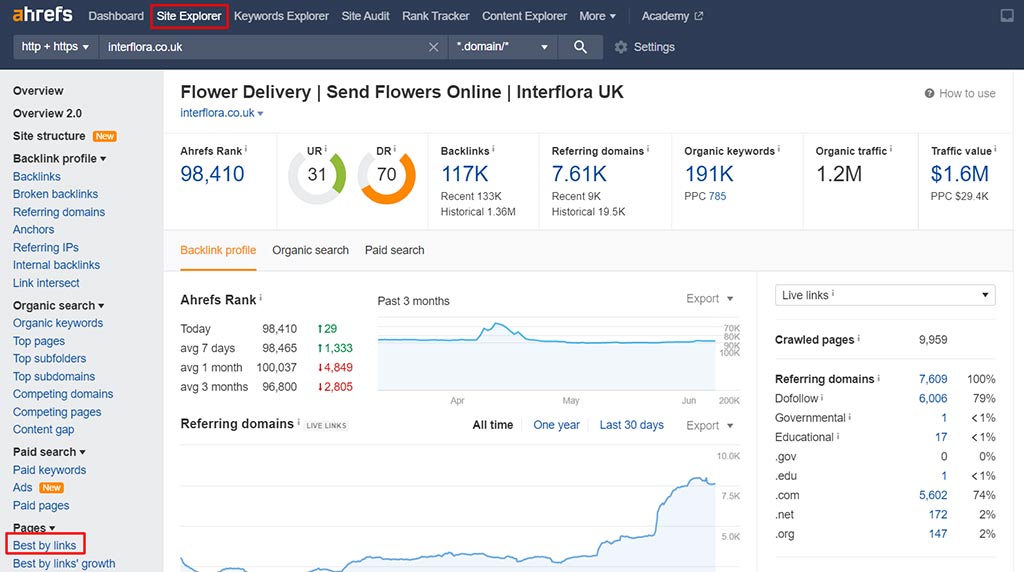Click info icon beside Ahrefs Rank metric
This screenshot has height=572, width=1024.
point(246,150)
